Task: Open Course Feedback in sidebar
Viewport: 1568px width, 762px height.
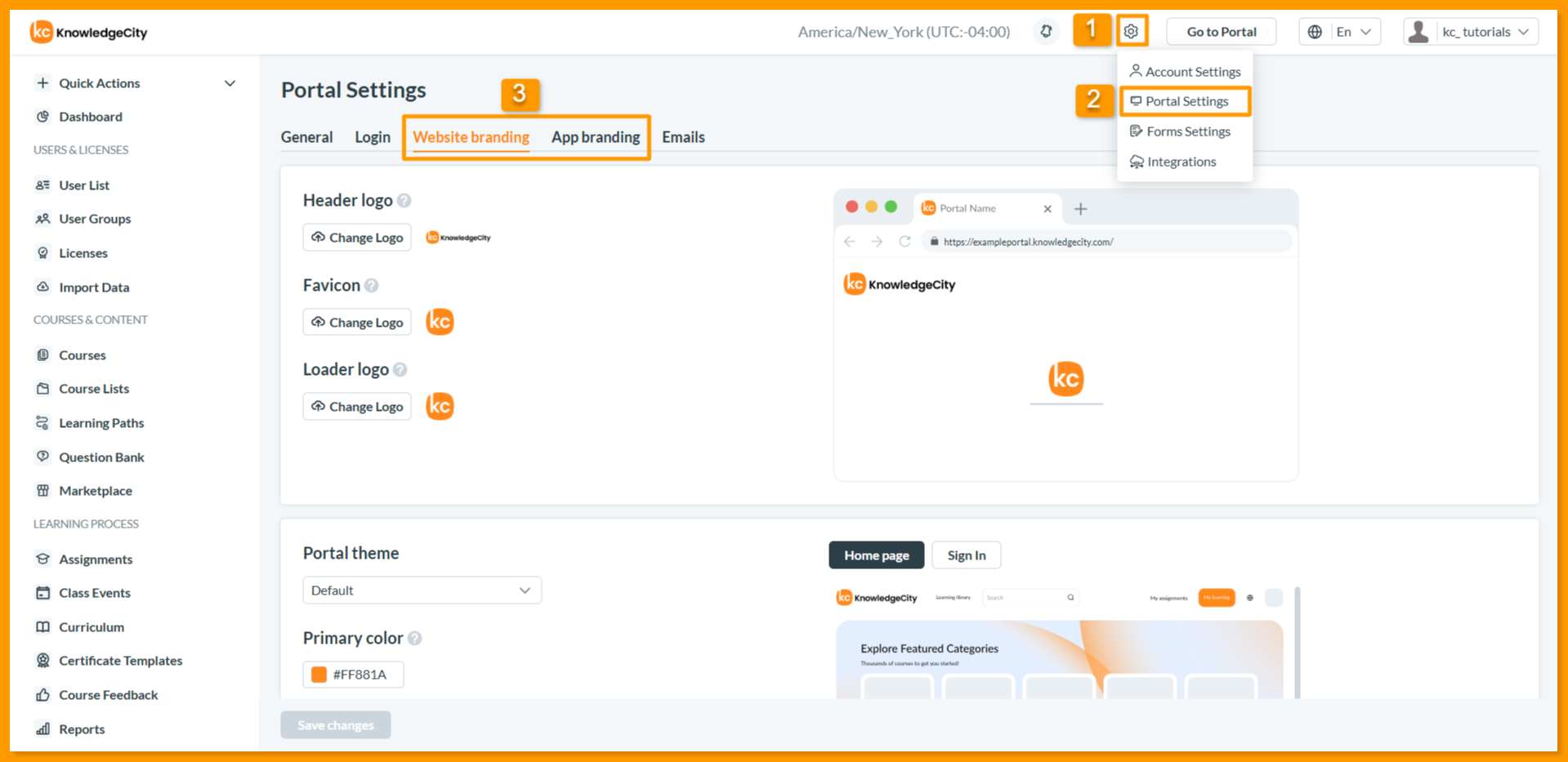Action: (108, 695)
